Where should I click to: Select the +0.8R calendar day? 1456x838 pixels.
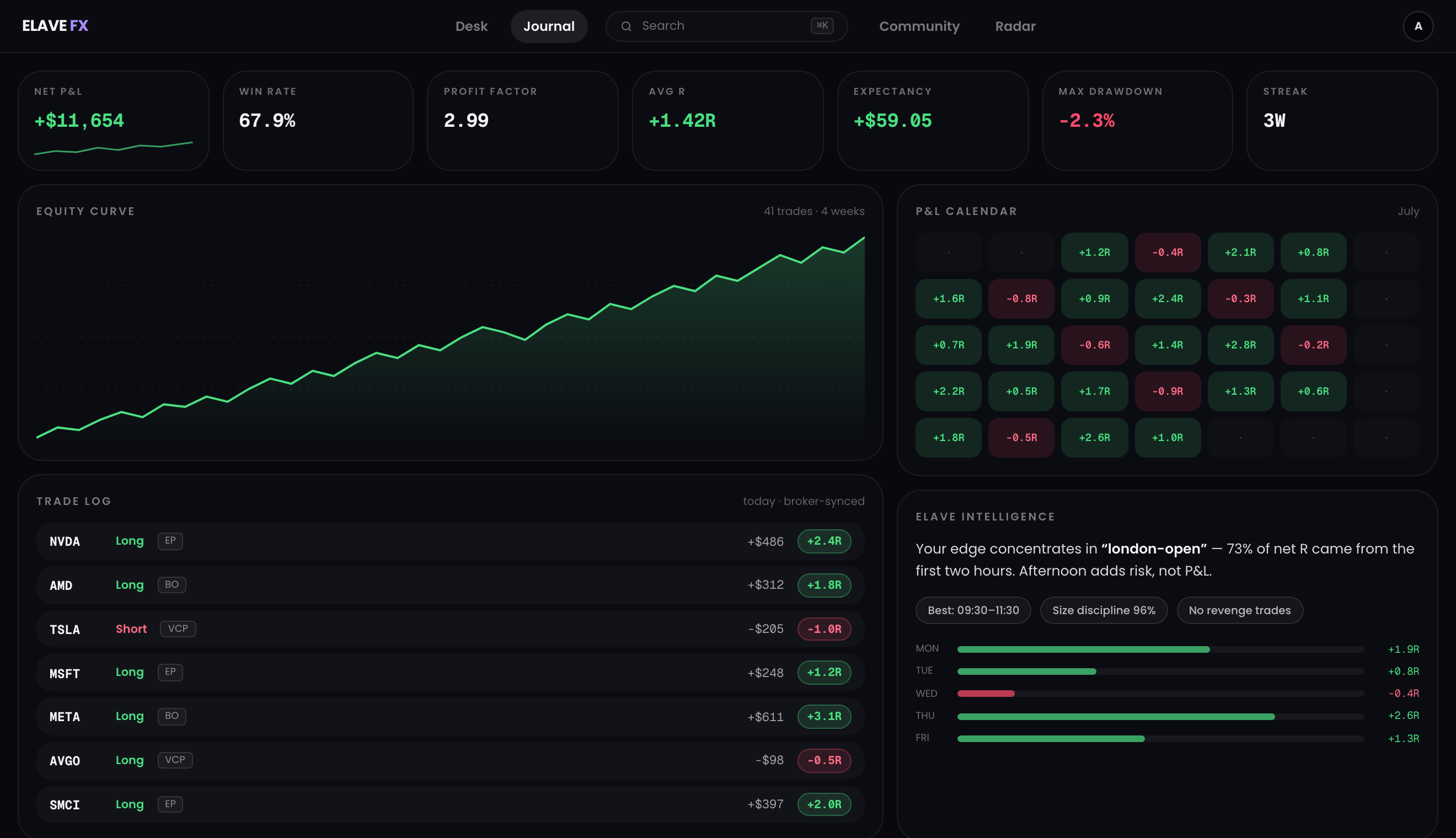pos(1313,252)
